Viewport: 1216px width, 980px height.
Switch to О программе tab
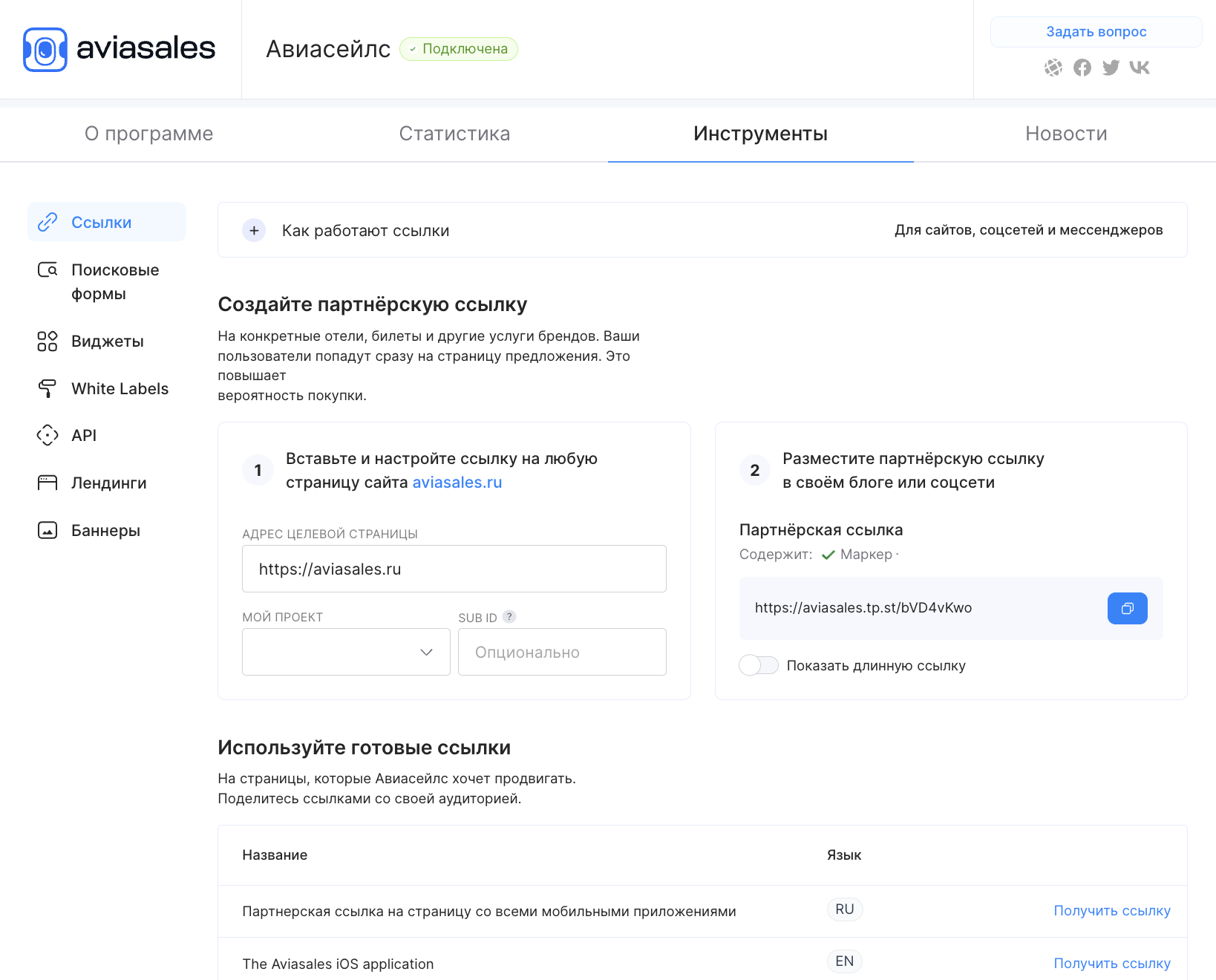pyautogui.click(x=148, y=134)
